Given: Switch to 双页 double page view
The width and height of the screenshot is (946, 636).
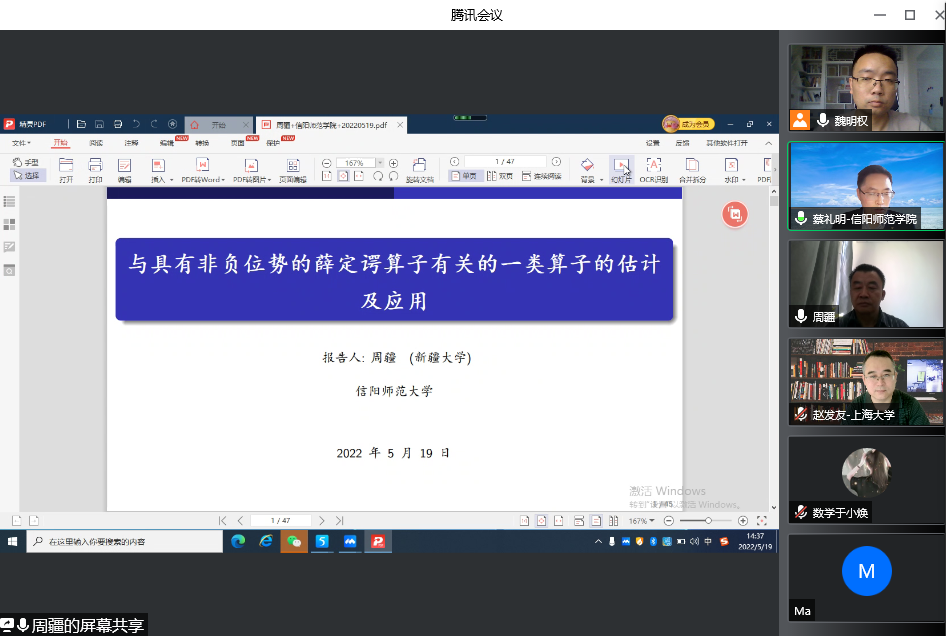Looking at the screenshot, I should click(x=500, y=176).
